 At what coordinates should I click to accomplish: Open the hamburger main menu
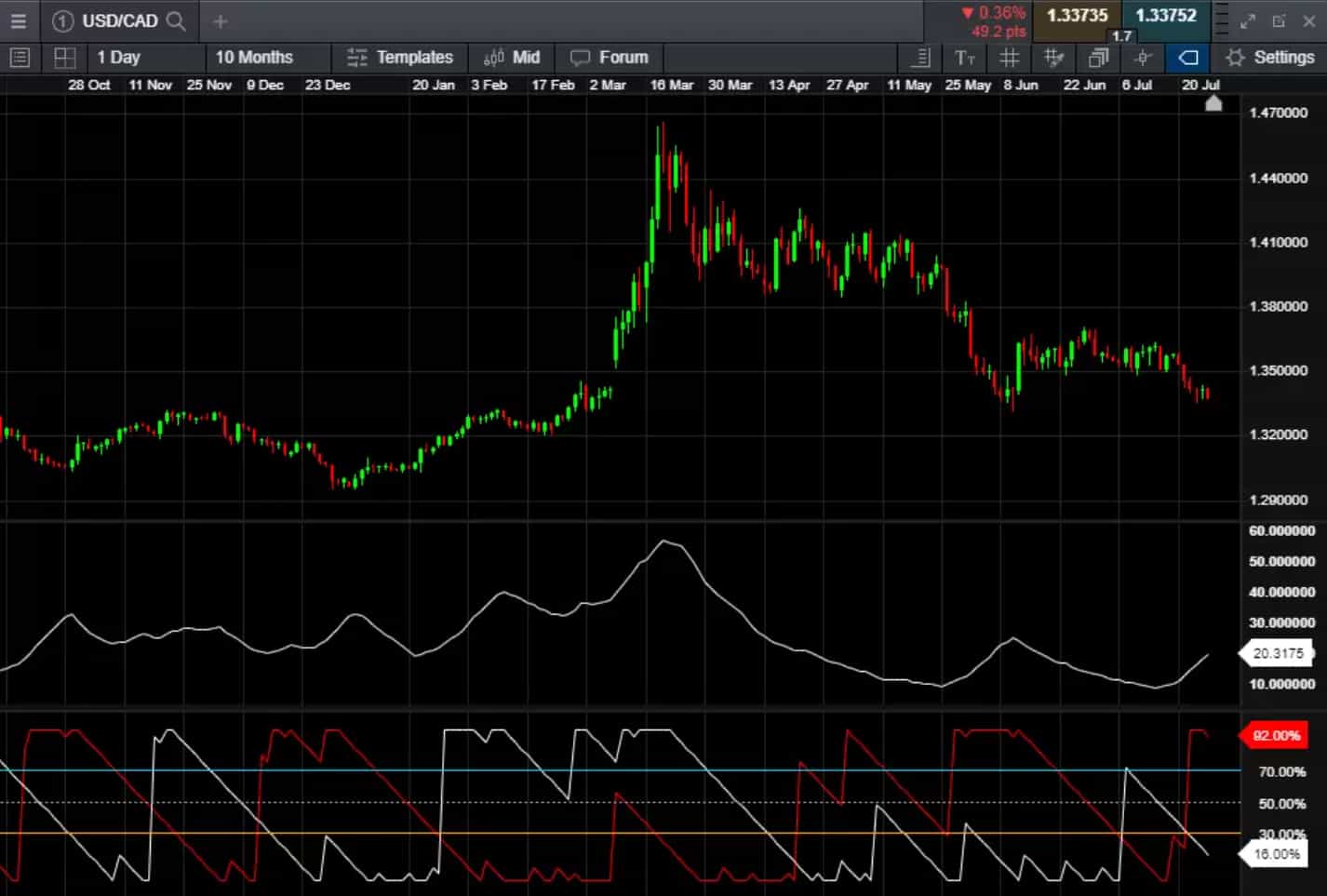click(19, 20)
